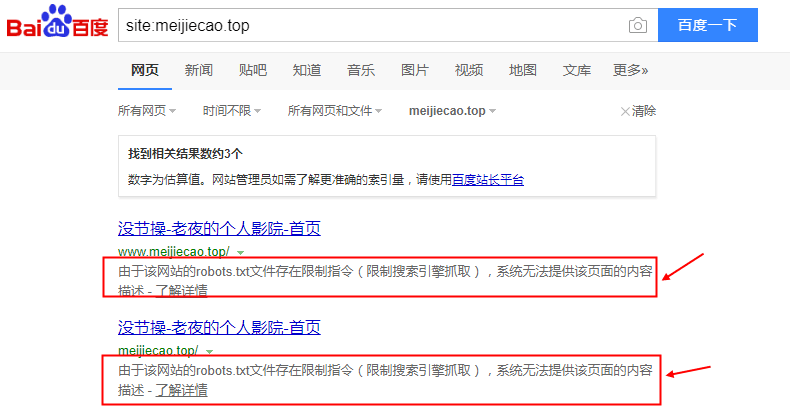Go to the 地图 tab
Image resolution: width=790 pixels, height=415 pixels.
click(522, 70)
